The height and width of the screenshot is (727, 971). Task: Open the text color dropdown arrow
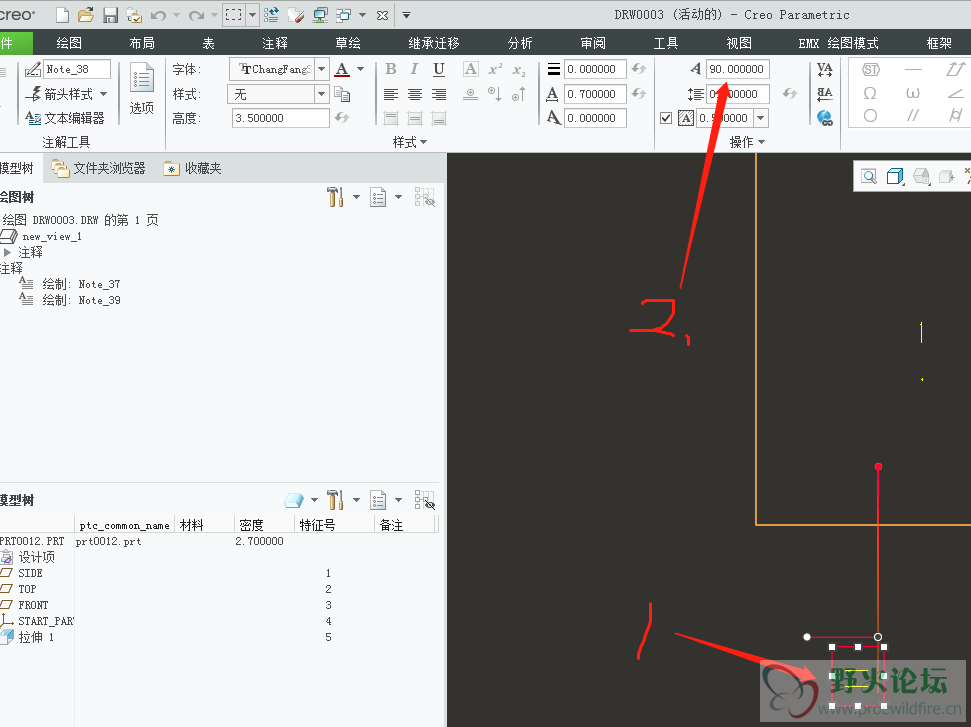click(x=361, y=69)
